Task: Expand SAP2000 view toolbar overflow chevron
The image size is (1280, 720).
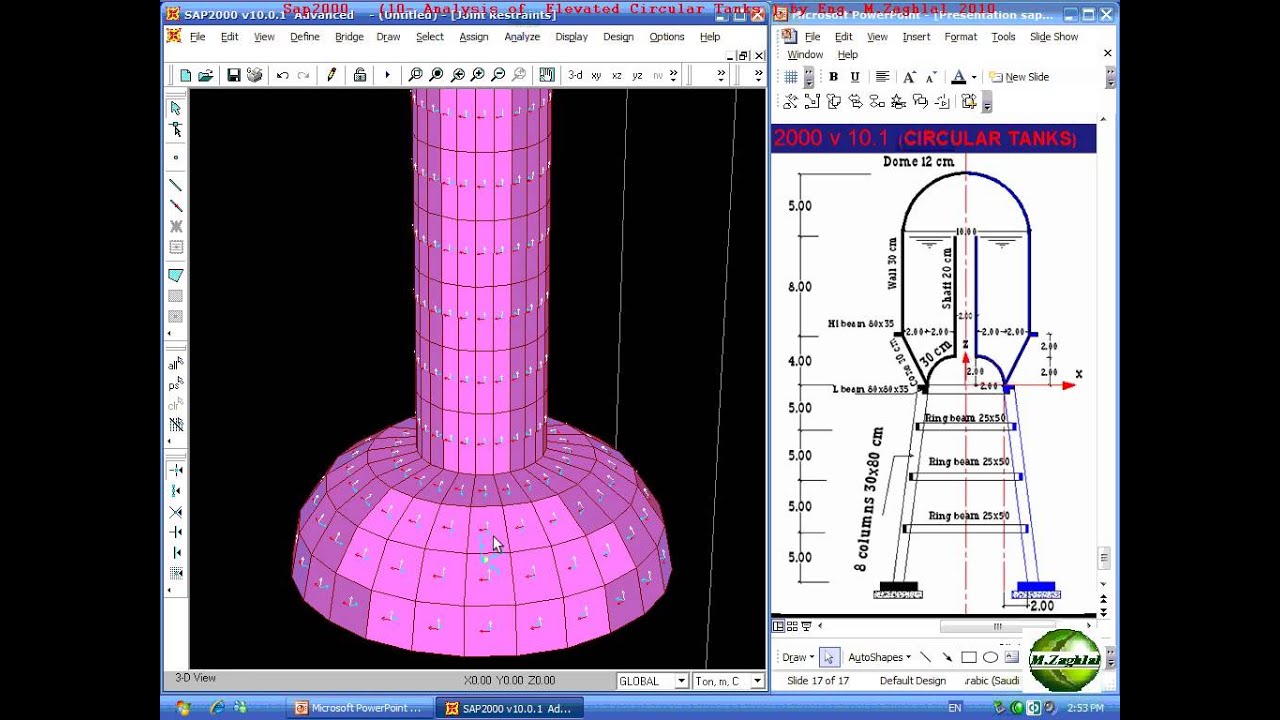Action: click(x=673, y=75)
